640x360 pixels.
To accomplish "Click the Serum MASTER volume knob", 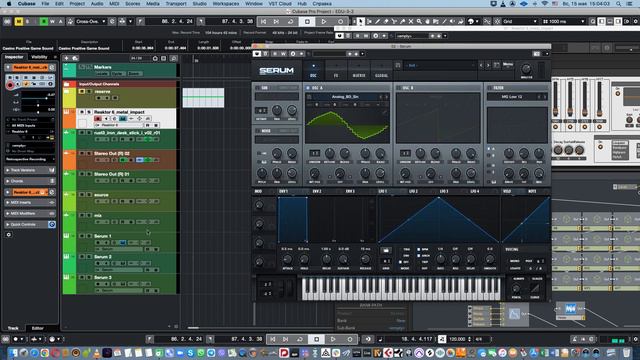I will pyautogui.click(x=526, y=69).
